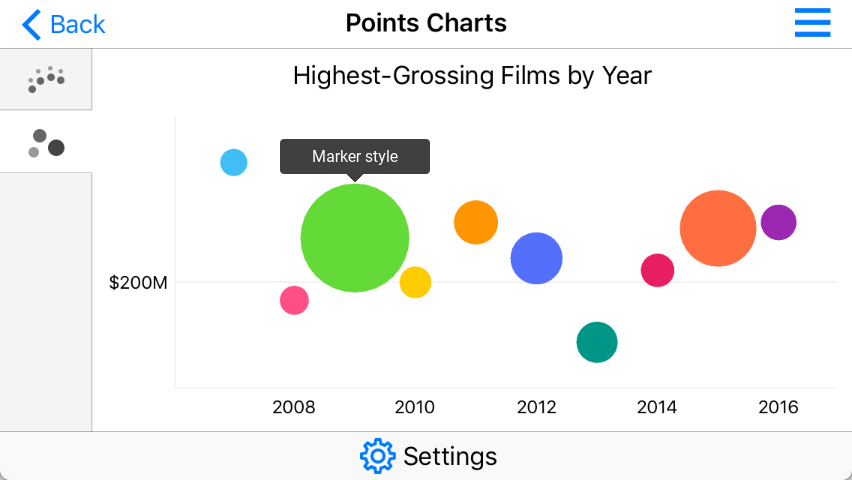
Task: Tap the yellow bubble near 2010
Action: coord(415,283)
